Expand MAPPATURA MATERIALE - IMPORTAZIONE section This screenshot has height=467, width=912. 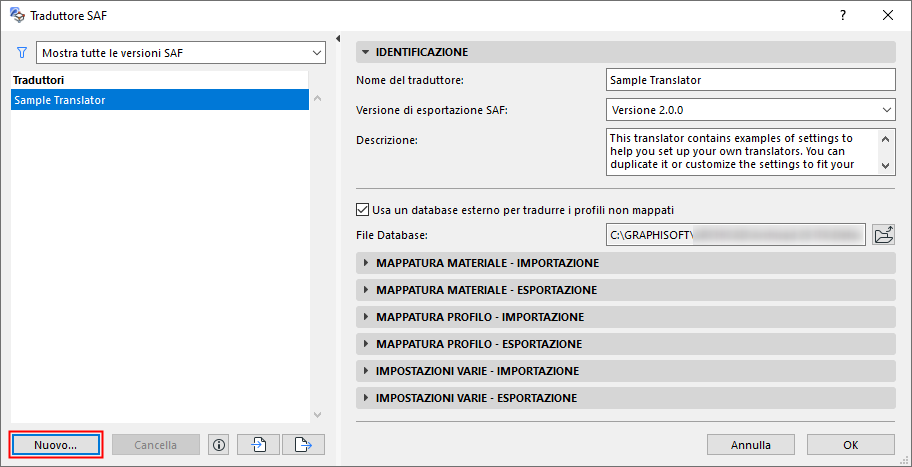pos(625,263)
